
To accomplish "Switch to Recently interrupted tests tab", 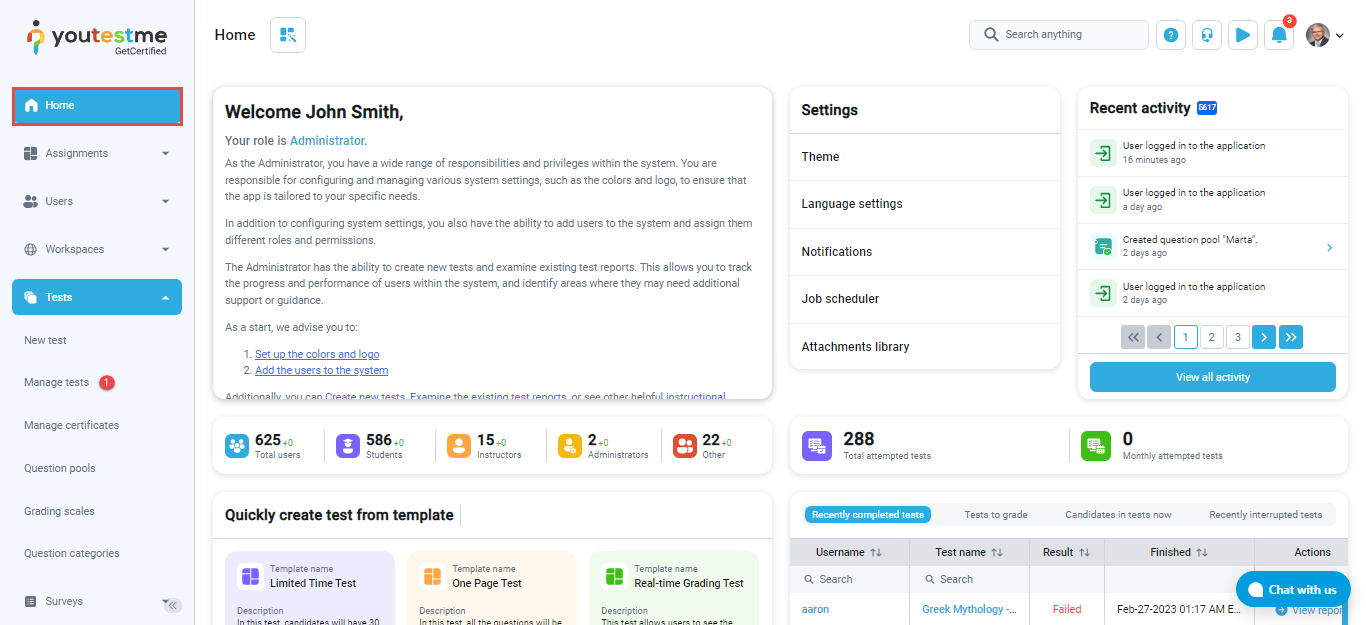I will click(x=1266, y=515).
